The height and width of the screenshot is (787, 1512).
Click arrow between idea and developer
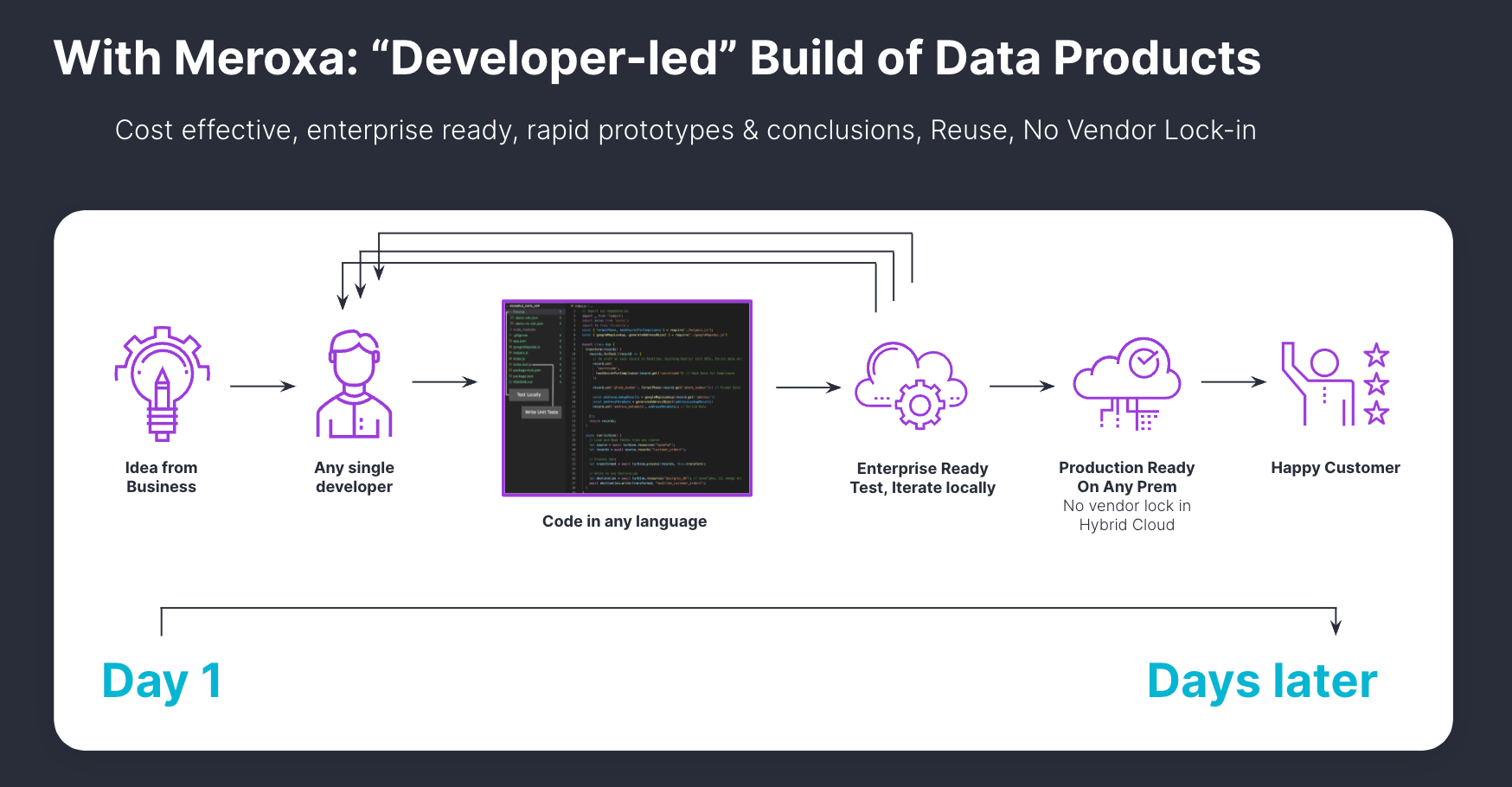263,387
